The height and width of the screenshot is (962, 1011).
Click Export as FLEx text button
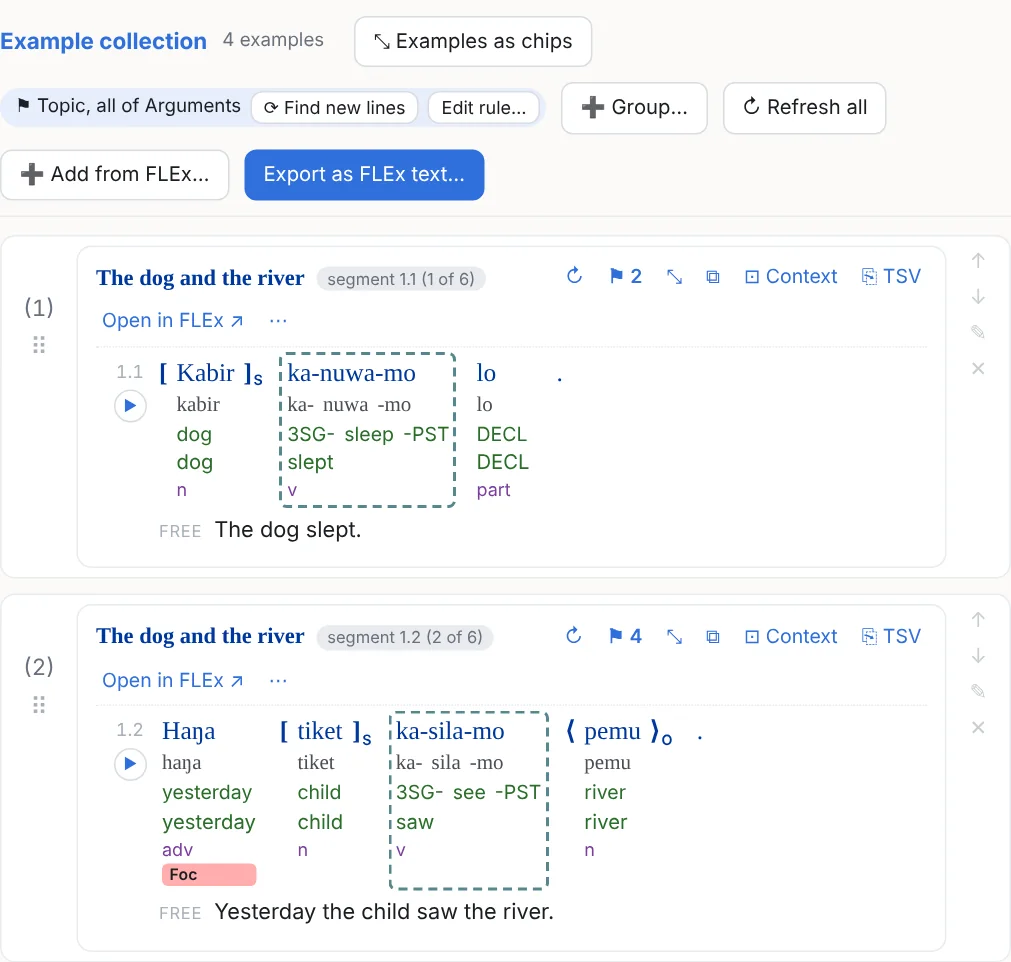[x=364, y=175]
